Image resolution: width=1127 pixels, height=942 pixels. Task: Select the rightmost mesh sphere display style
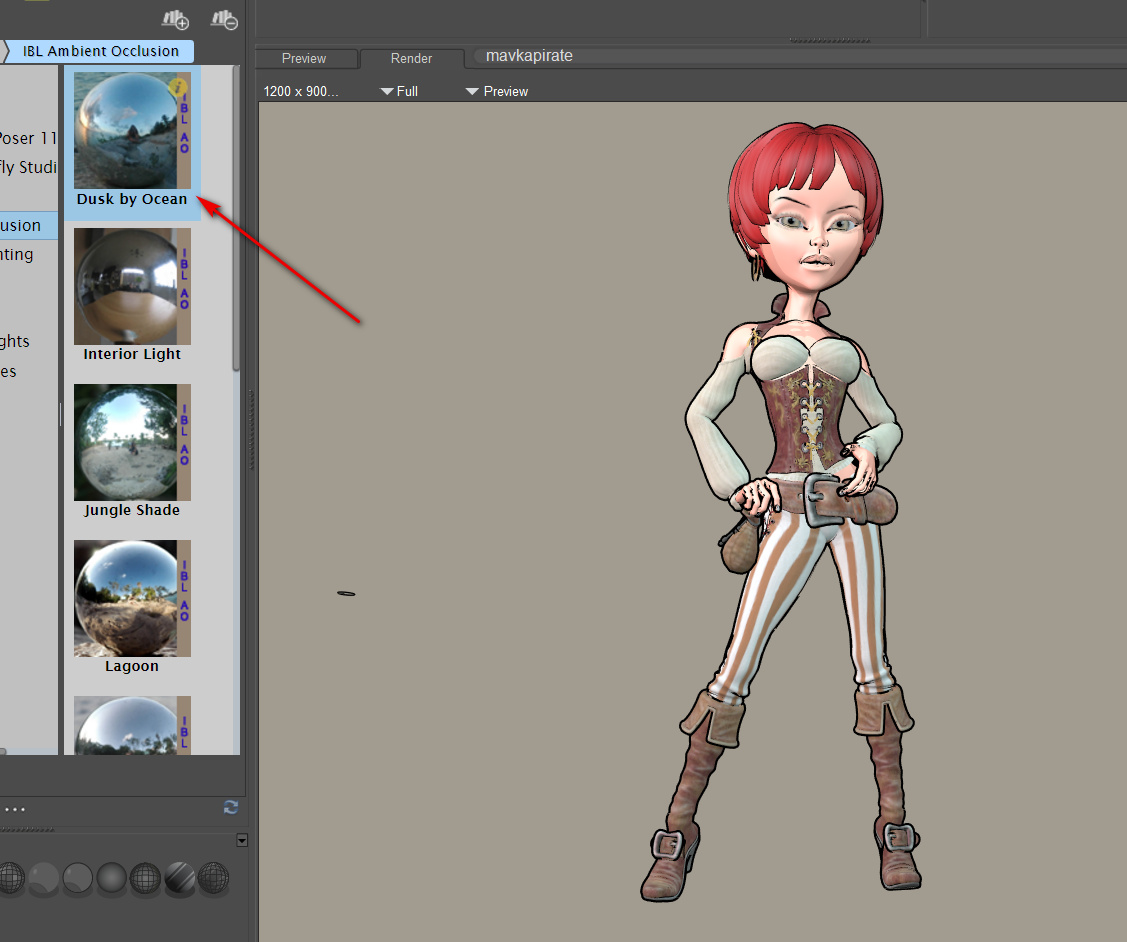[213, 878]
